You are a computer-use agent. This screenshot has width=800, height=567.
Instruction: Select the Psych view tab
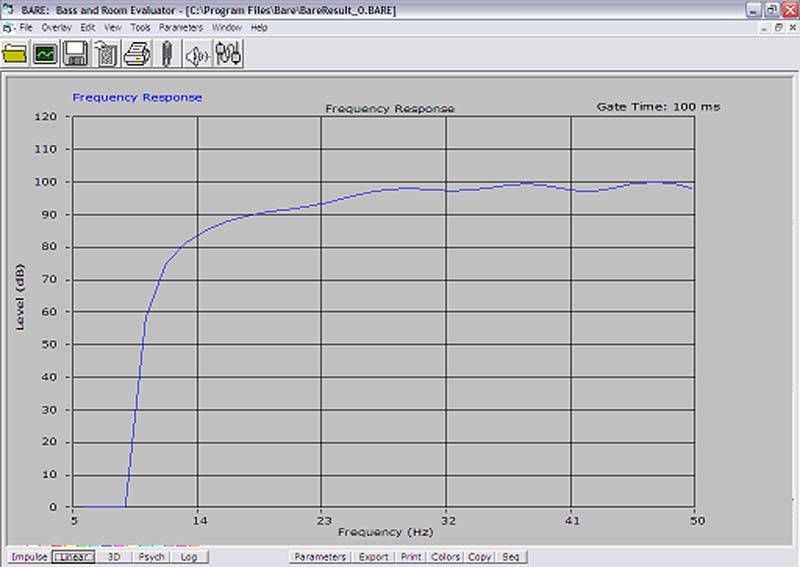pos(151,557)
